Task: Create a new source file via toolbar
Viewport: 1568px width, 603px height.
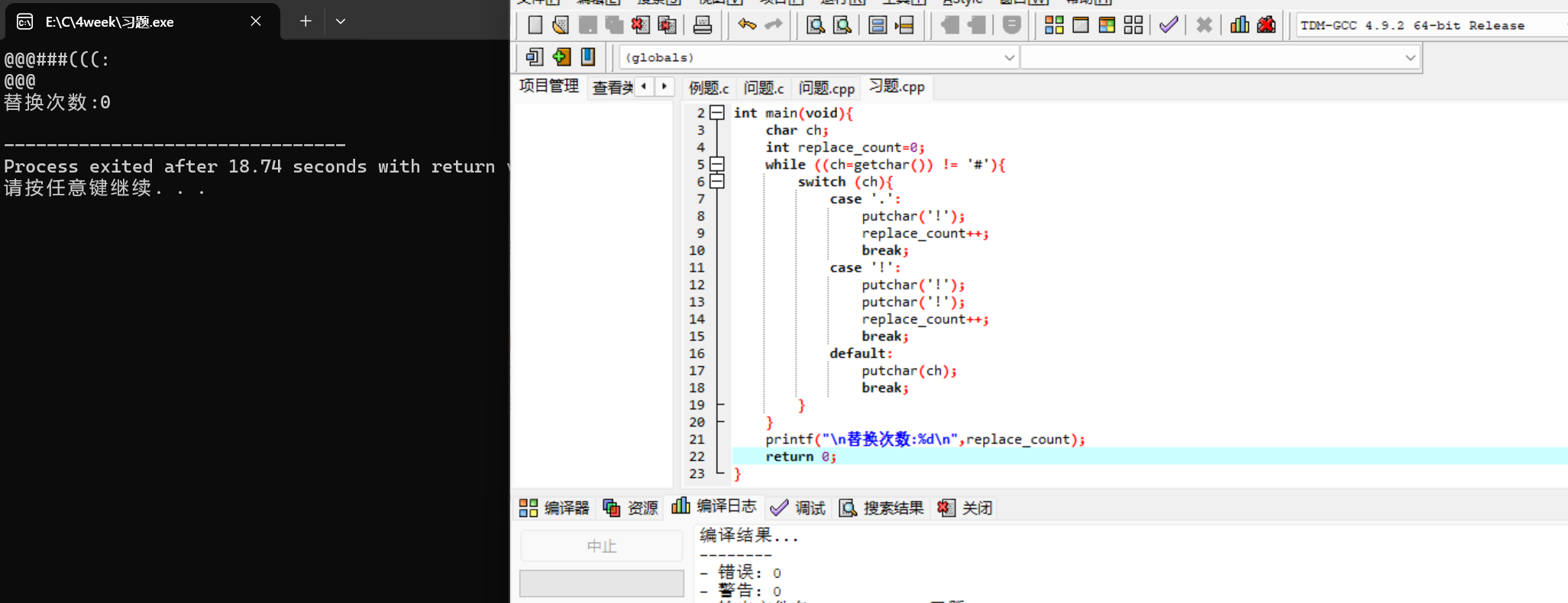Action: [x=535, y=25]
